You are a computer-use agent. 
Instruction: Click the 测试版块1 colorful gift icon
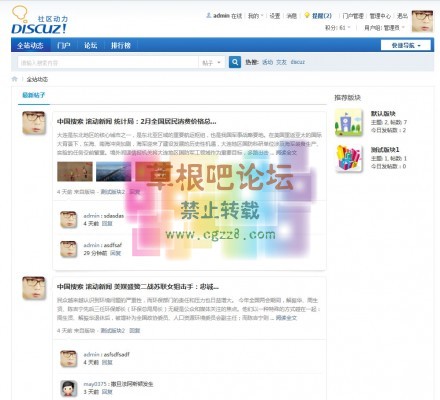pyautogui.click(x=349, y=158)
